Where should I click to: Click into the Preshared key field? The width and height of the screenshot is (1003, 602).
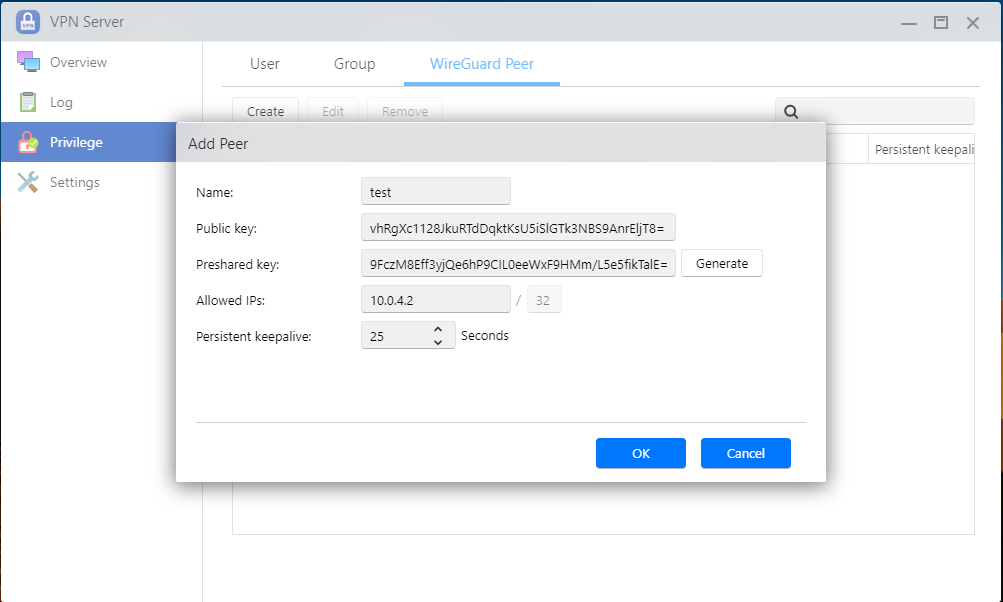tap(518, 264)
